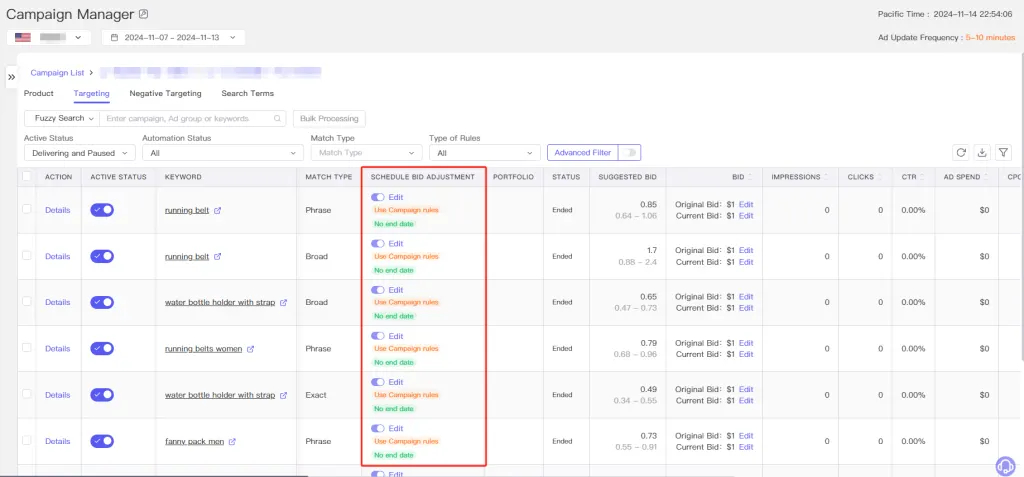Open the Type of Rules dropdown
The width and height of the screenshot is (1024, 477).
pyautogui.click(x=485, y=153)
